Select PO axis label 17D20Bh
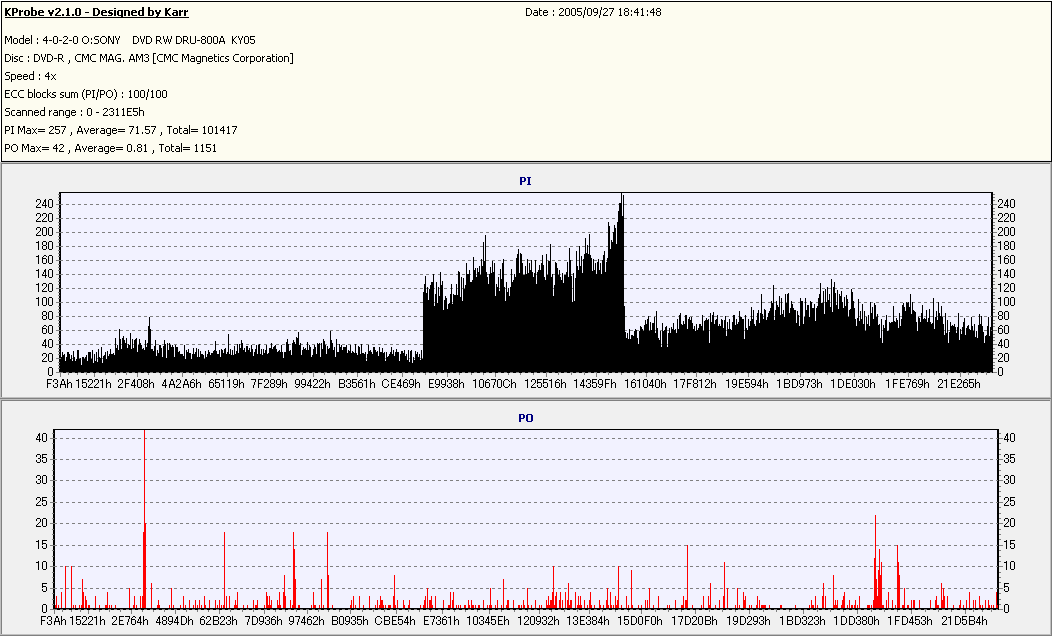This screenshot has width=1052, height=636. click(x=694, y=621)
